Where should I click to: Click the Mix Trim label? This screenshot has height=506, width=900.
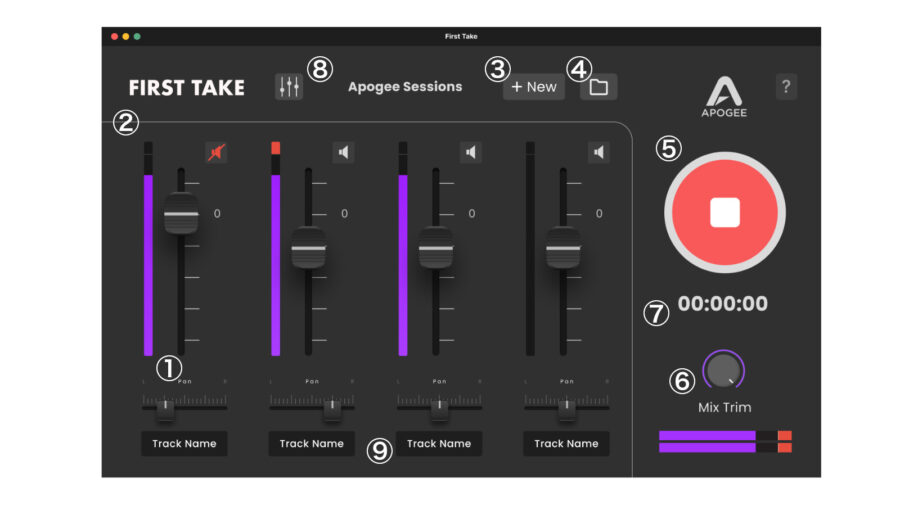(724, 407)
